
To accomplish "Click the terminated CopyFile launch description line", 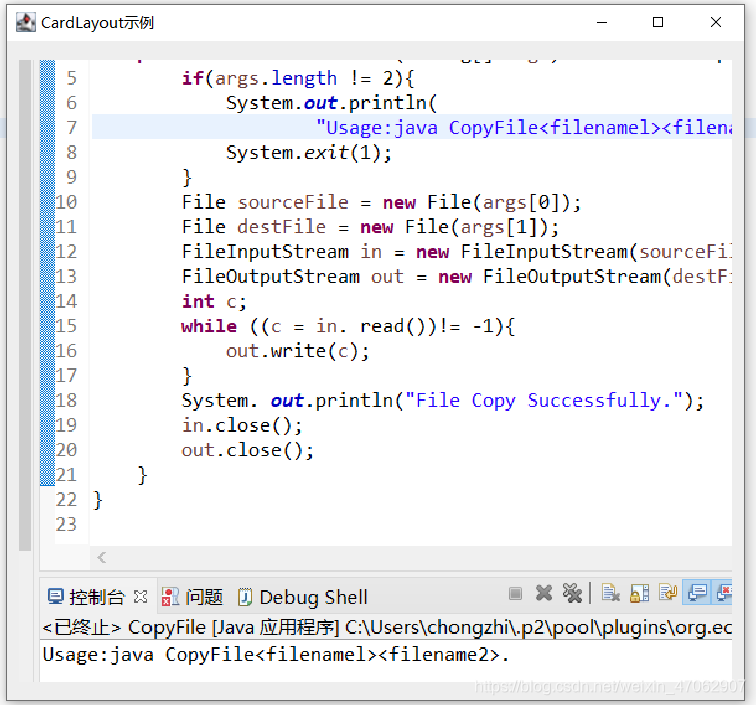I will click(387, 628).
